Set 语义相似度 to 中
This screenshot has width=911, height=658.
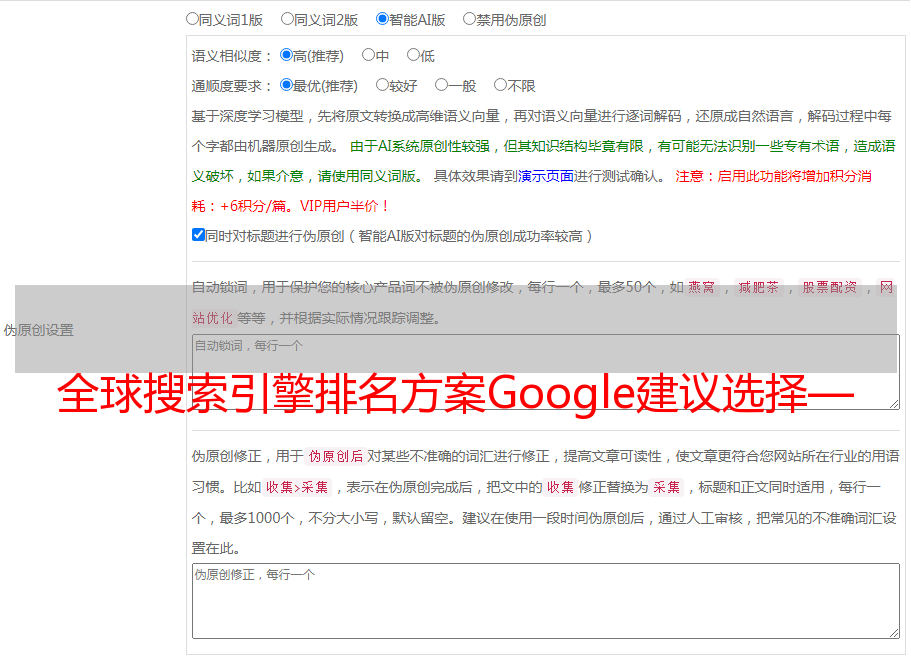[x=368, y=55]
